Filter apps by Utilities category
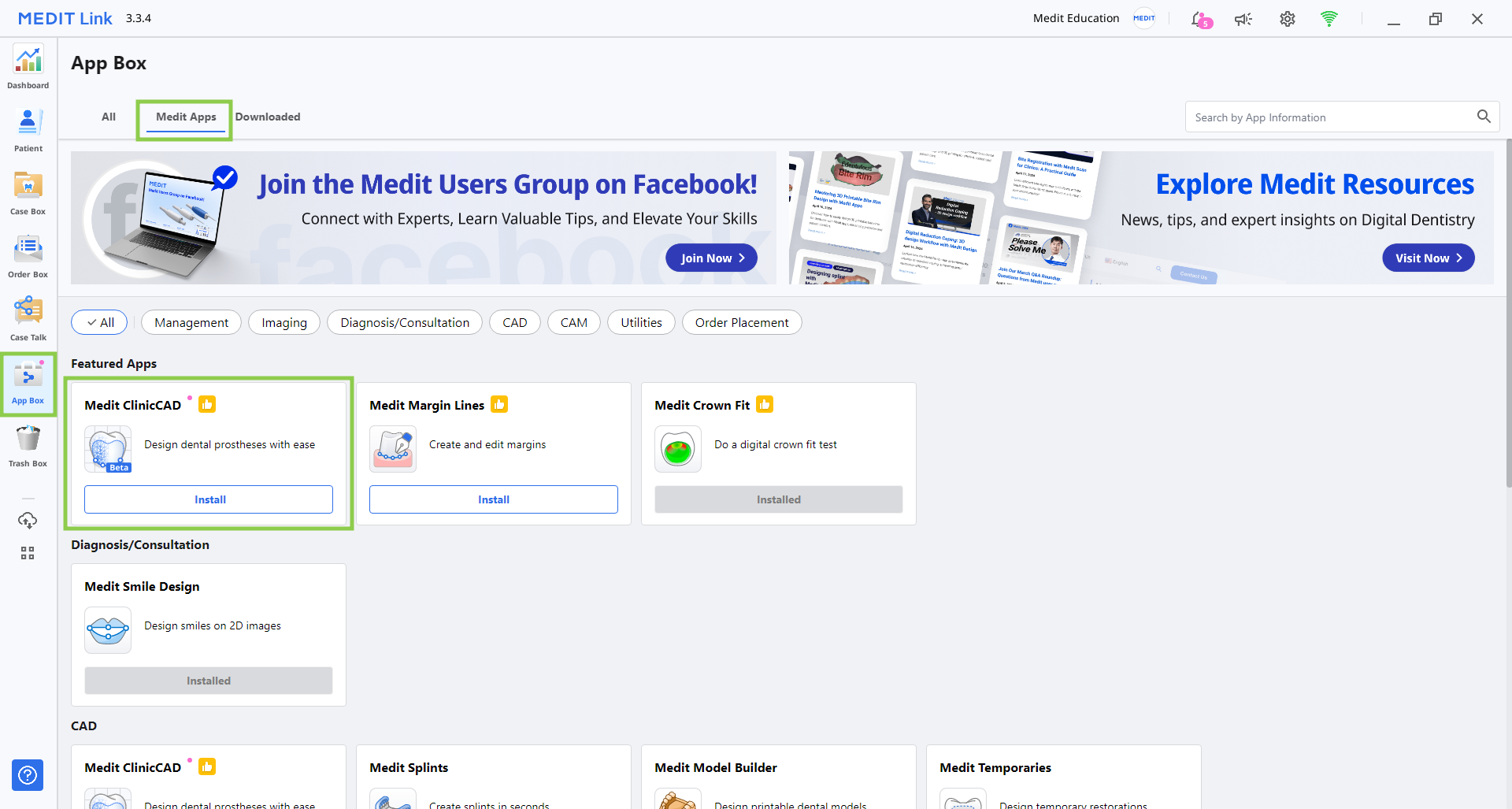 (641, 322)
